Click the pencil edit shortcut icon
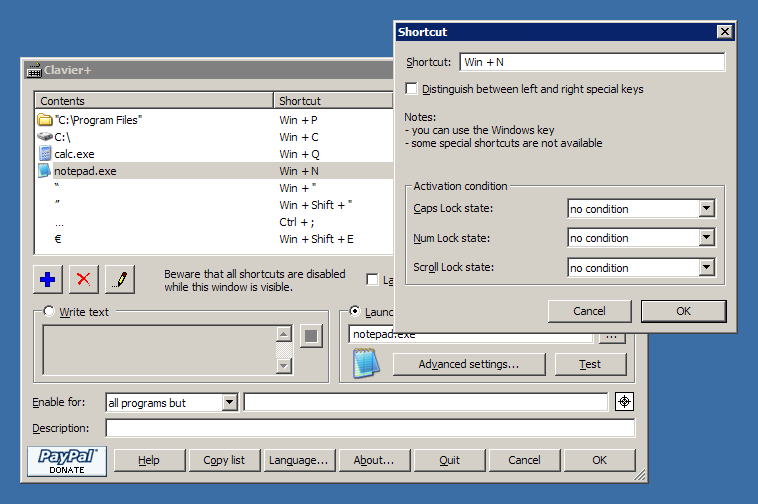This screenshot has width=758, height=504. click(119, 279)
